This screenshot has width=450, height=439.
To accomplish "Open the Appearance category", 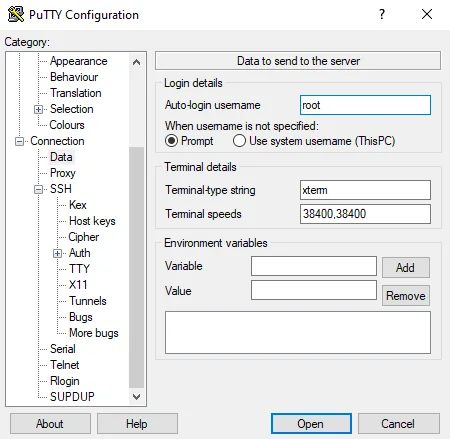I will click(79, 61).
